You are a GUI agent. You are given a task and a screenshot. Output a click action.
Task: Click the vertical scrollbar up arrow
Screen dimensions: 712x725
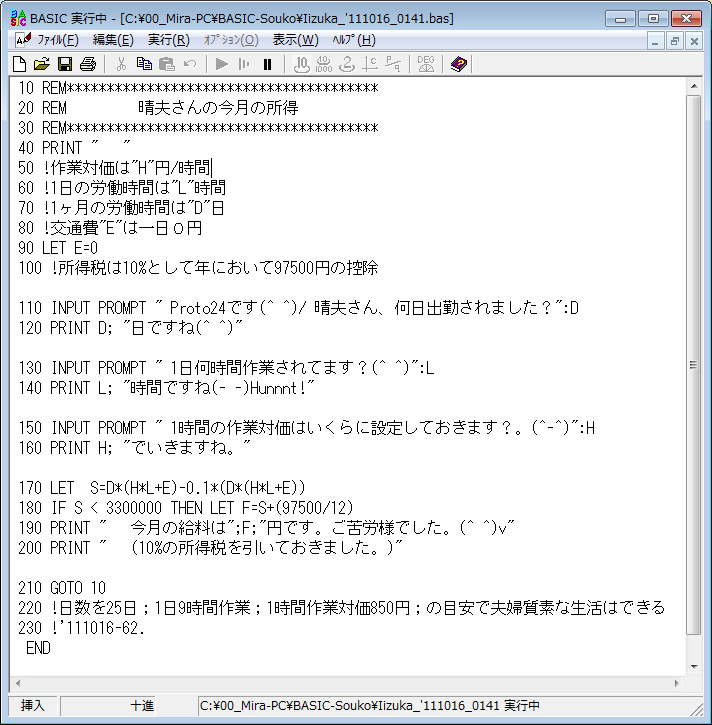coord(694,86)
